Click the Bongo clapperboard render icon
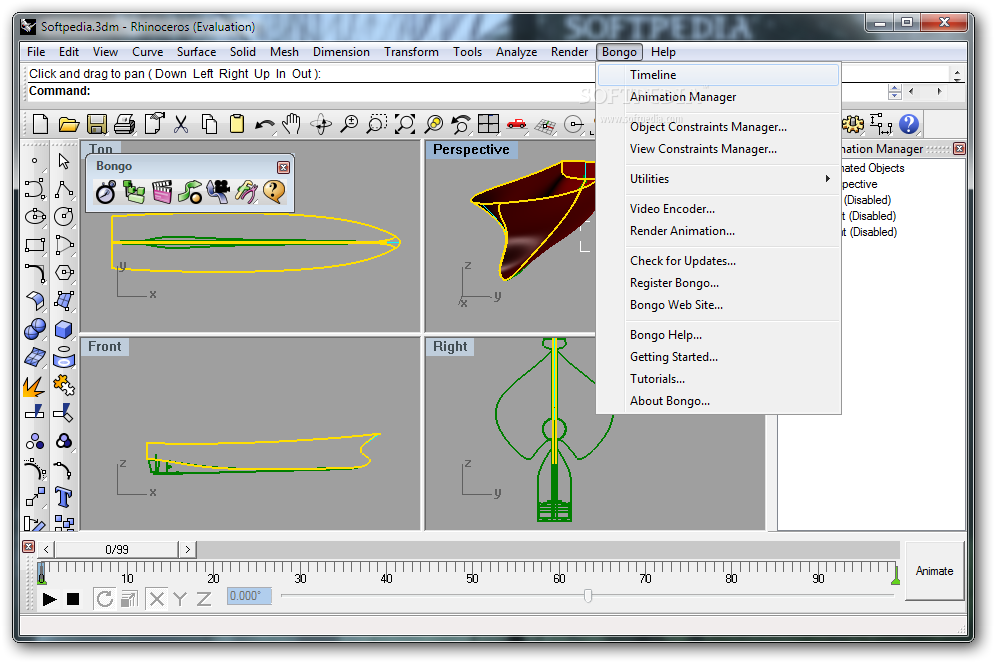 point(162,192)
